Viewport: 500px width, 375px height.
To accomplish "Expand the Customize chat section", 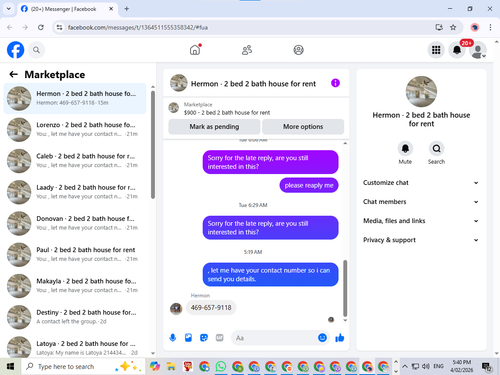I will 421,183.
